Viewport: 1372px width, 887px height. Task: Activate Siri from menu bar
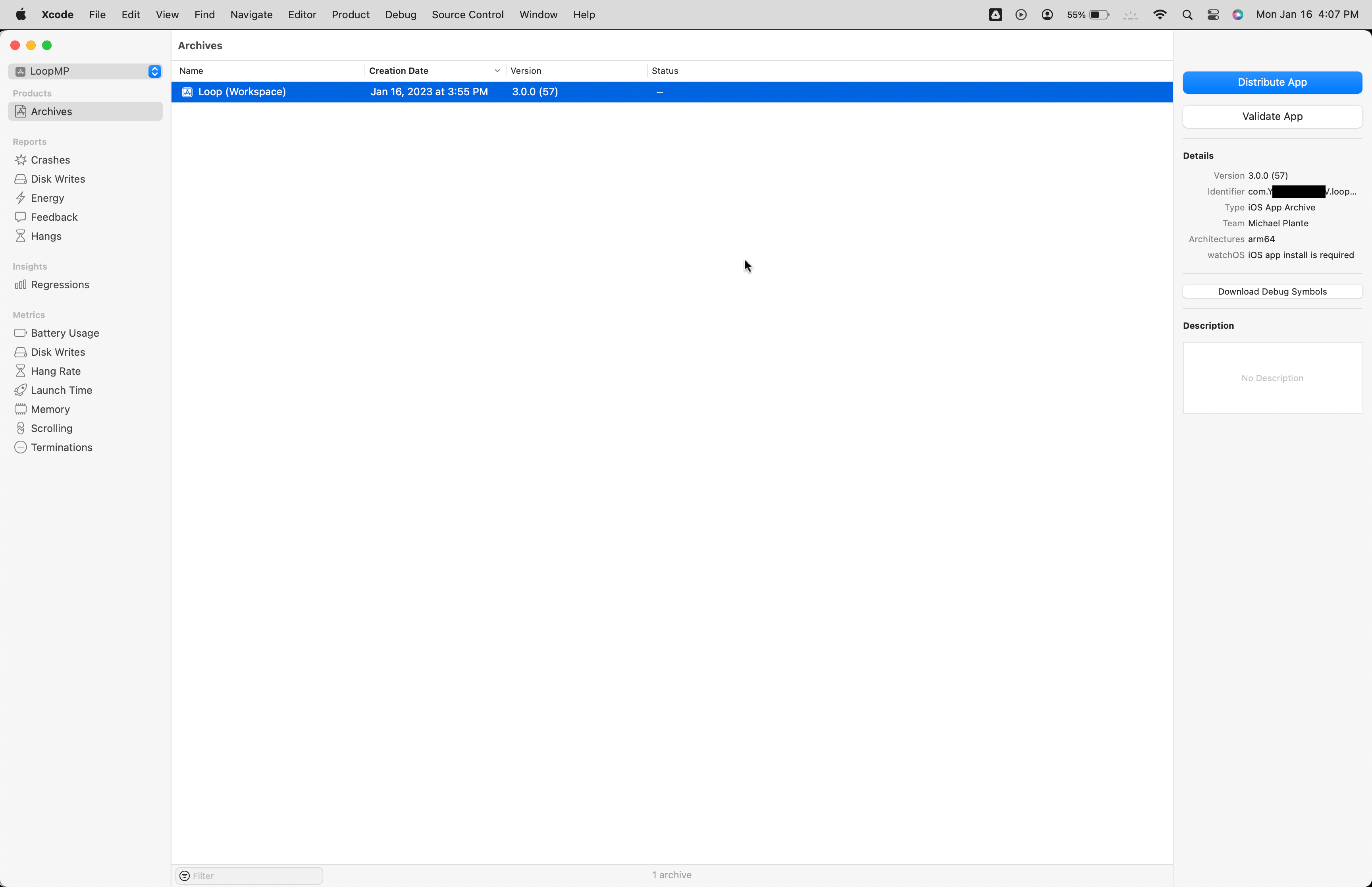pos(1238,14)
